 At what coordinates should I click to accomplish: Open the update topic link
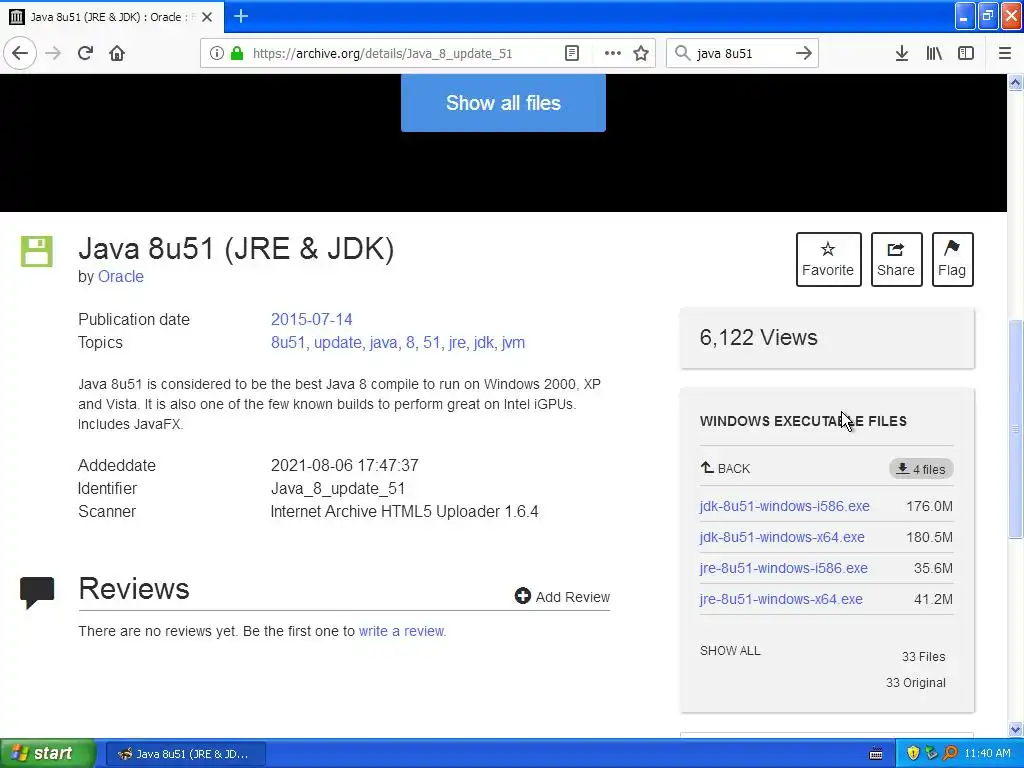click(x=338, y=342)
